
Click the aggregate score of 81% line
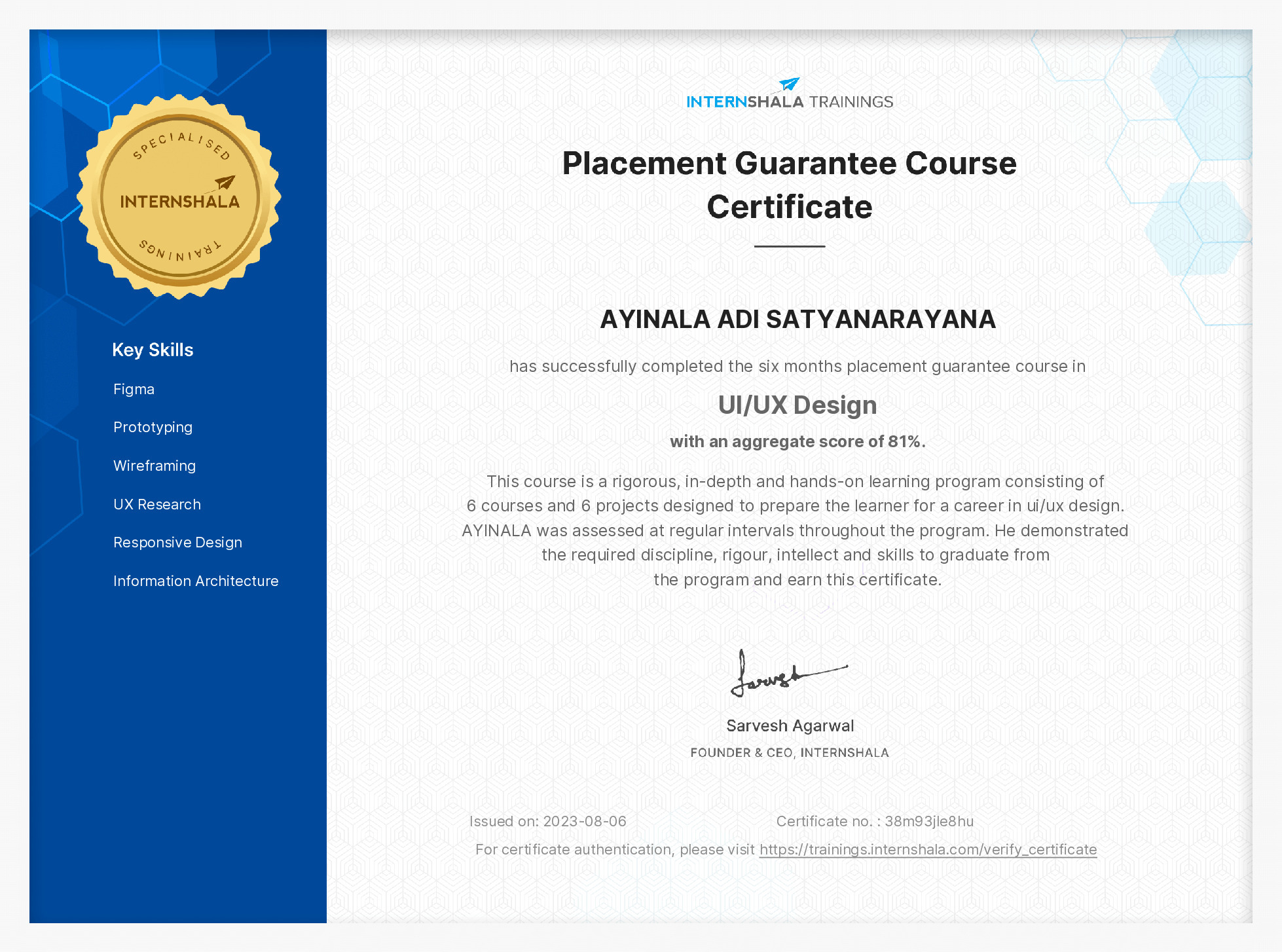pos(797,442)
